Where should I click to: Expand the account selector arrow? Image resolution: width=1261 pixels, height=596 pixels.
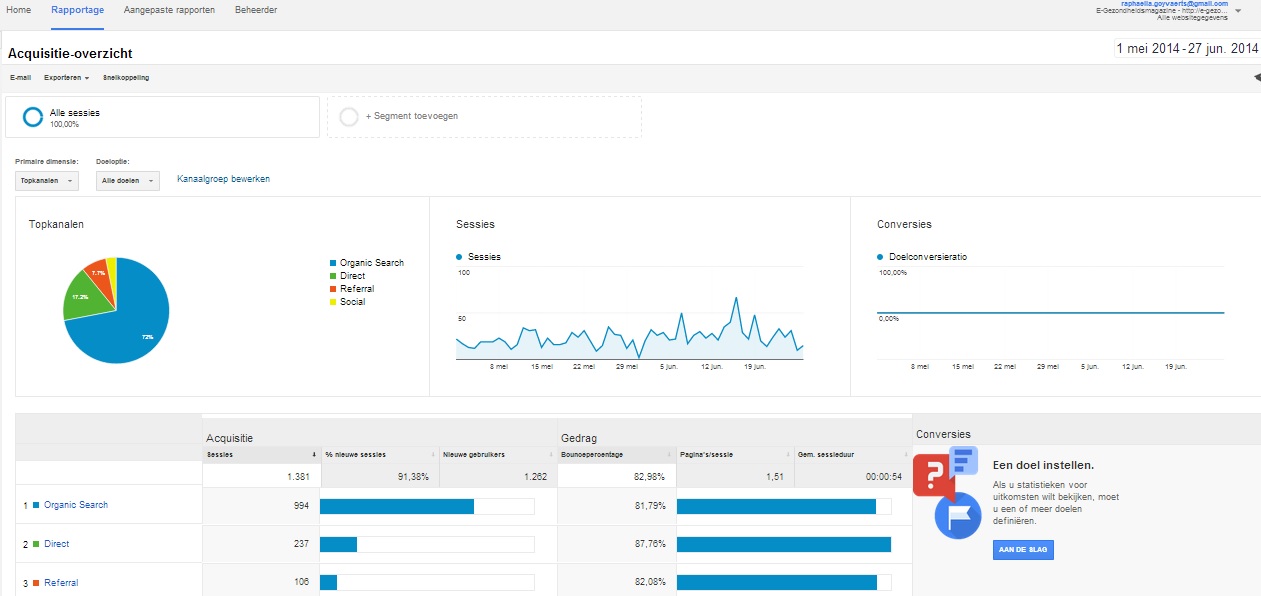1239,11
